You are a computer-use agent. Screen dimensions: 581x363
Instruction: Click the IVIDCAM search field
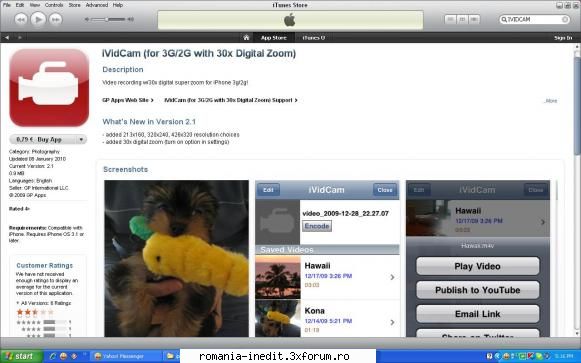[x=534, y=19]
